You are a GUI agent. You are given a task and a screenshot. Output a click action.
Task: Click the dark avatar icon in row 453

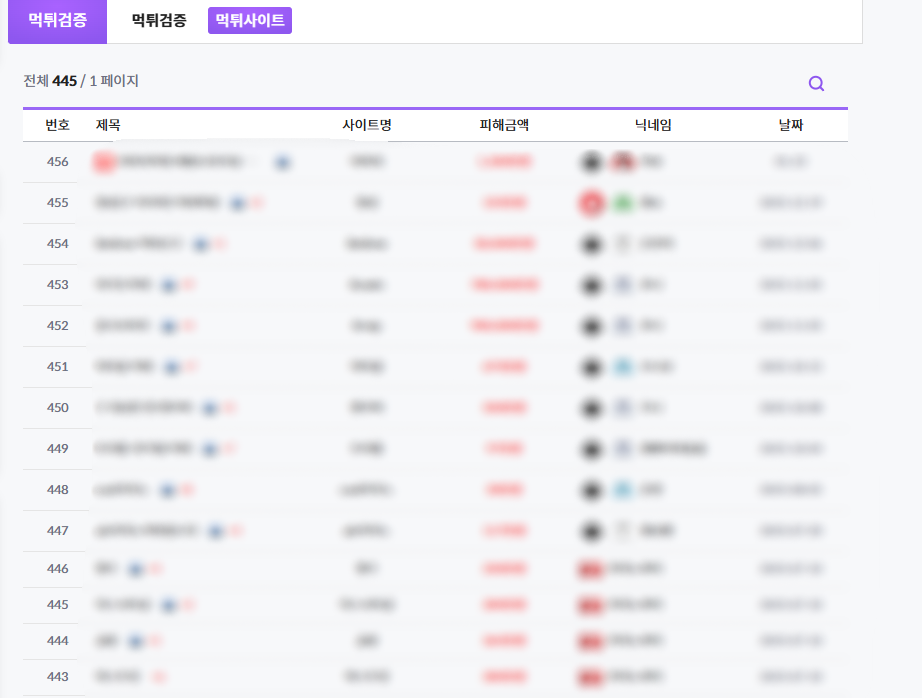(591, 285)
